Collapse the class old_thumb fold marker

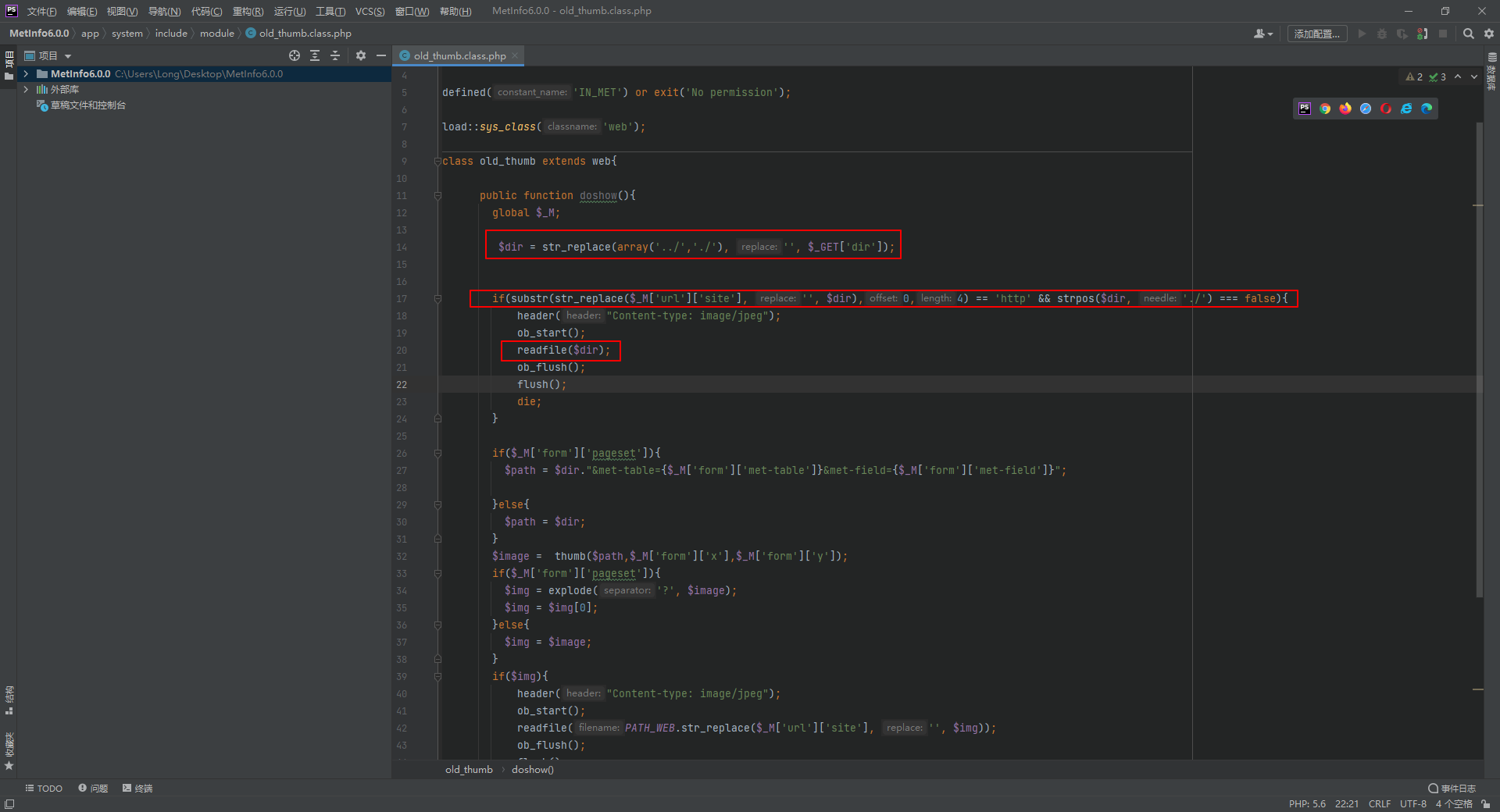point(437,161)
